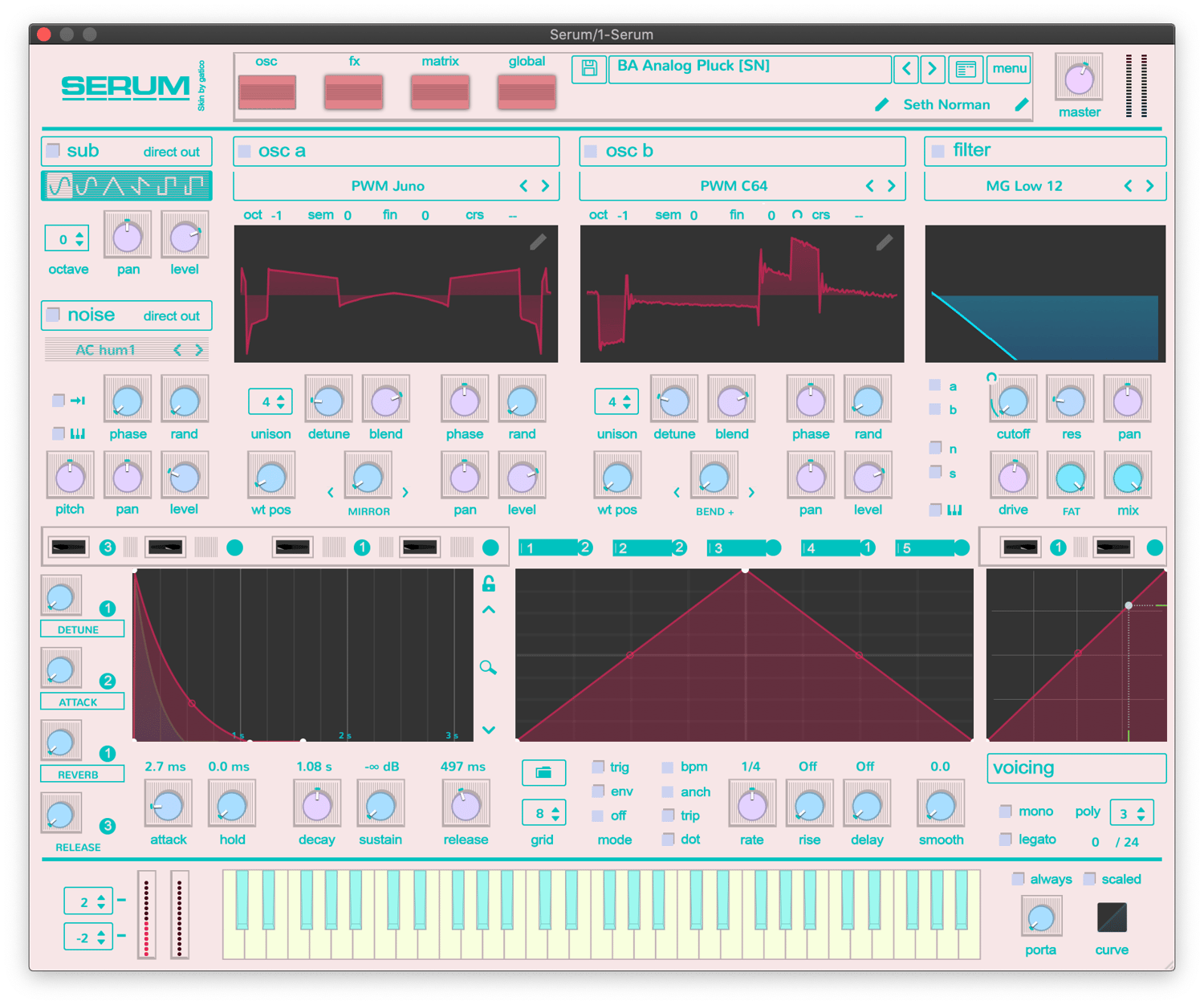Open the menu button
This screenshot has height=1005, width=1204.
(1009, 69)
